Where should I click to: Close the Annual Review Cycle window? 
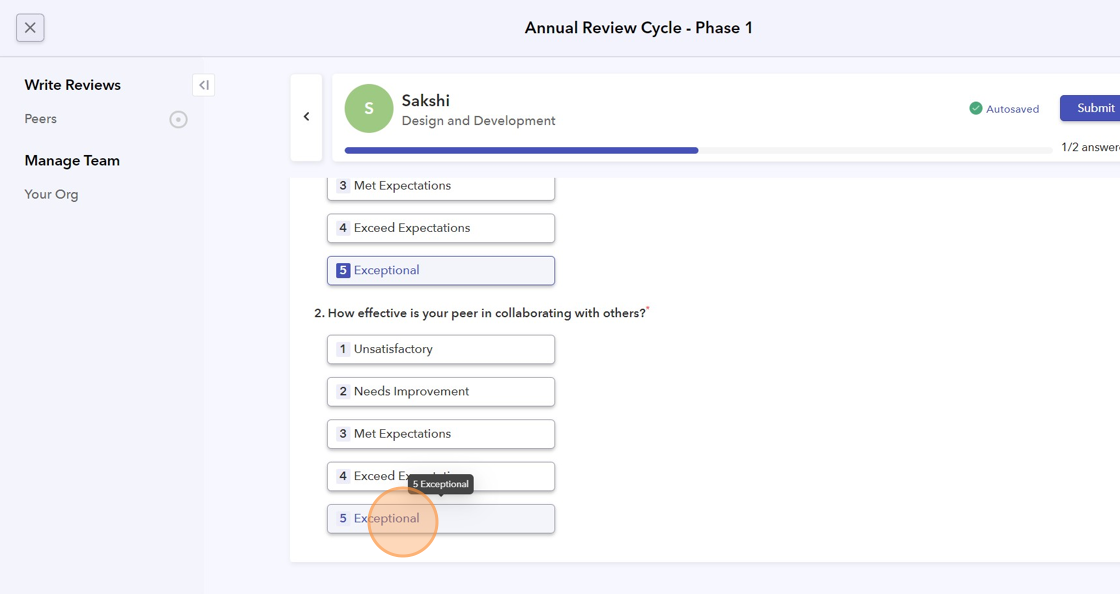[x=30, y=28]
